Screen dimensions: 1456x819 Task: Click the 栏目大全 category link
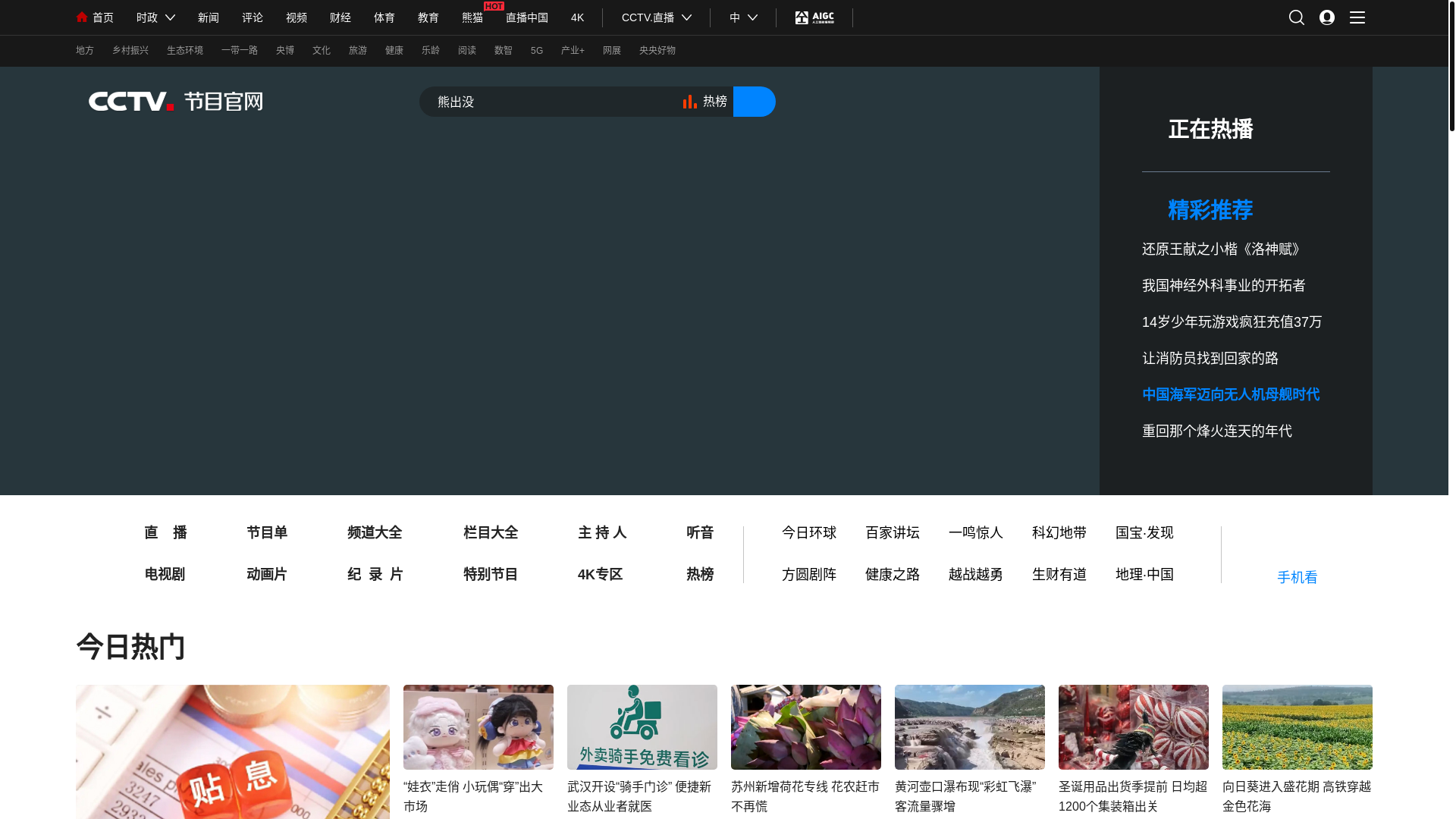click(491, 532)
